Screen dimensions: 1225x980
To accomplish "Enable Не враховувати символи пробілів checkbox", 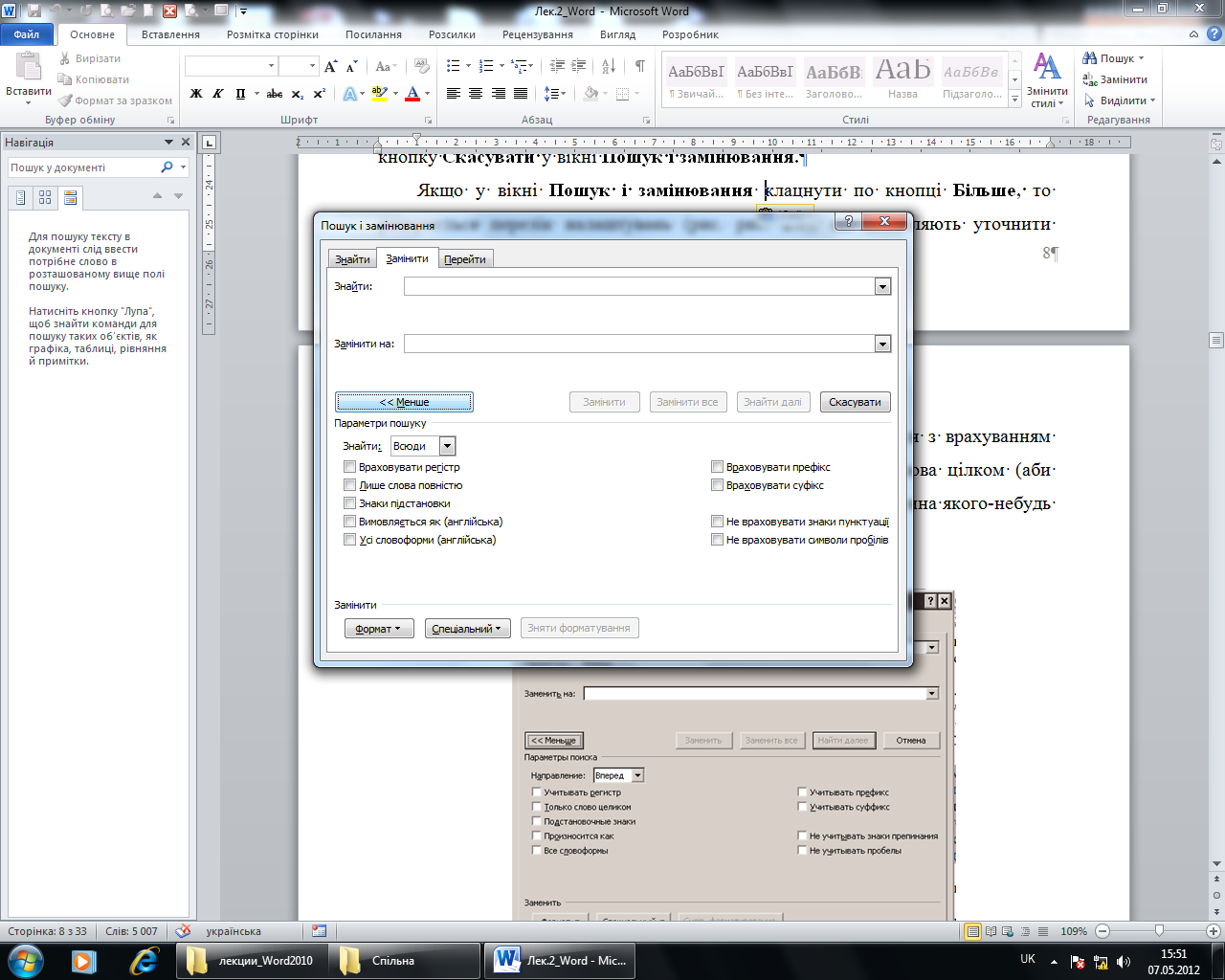I will click(717, 540).
